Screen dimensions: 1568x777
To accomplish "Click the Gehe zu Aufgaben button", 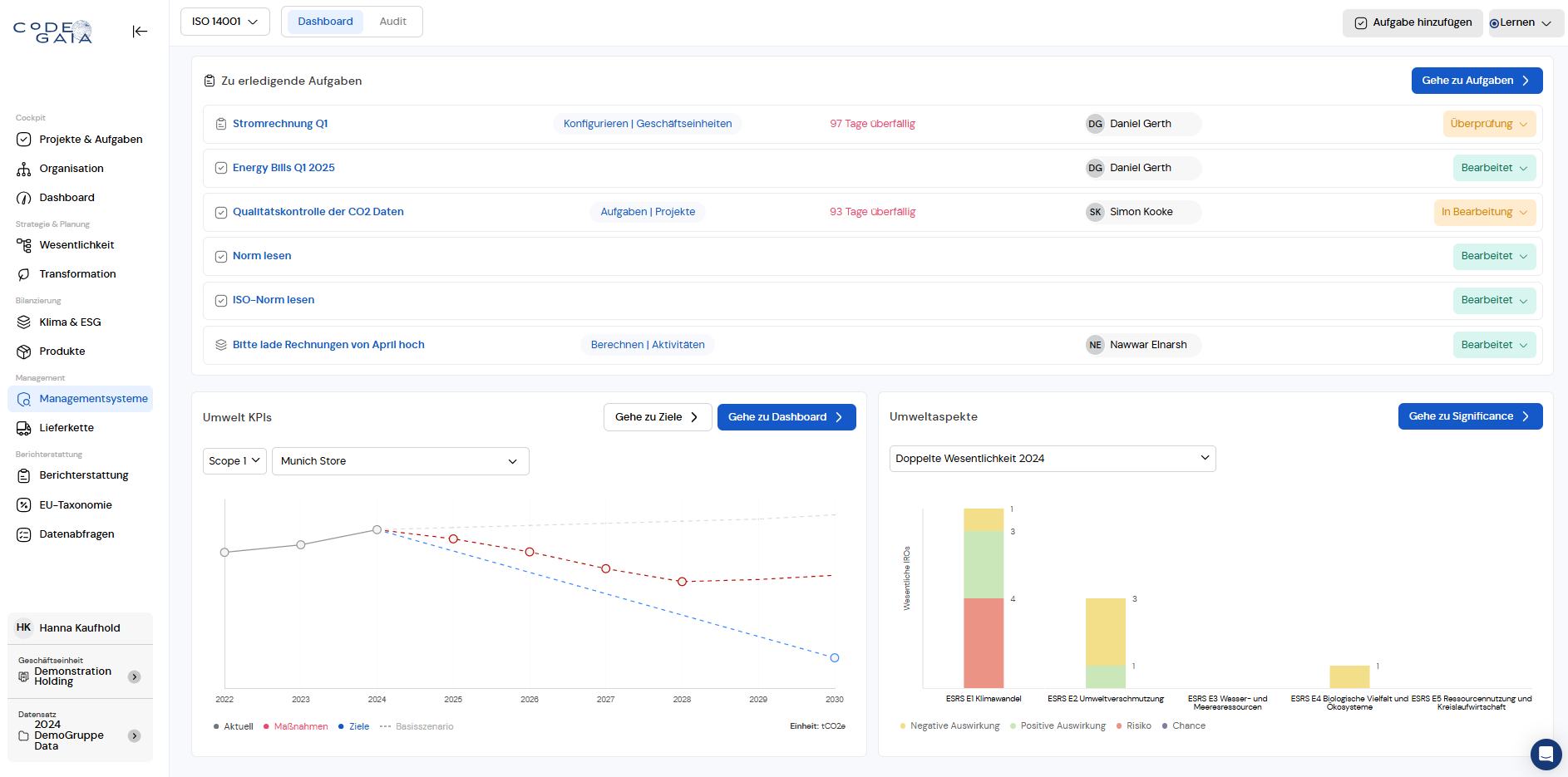I will [1476, 81].
